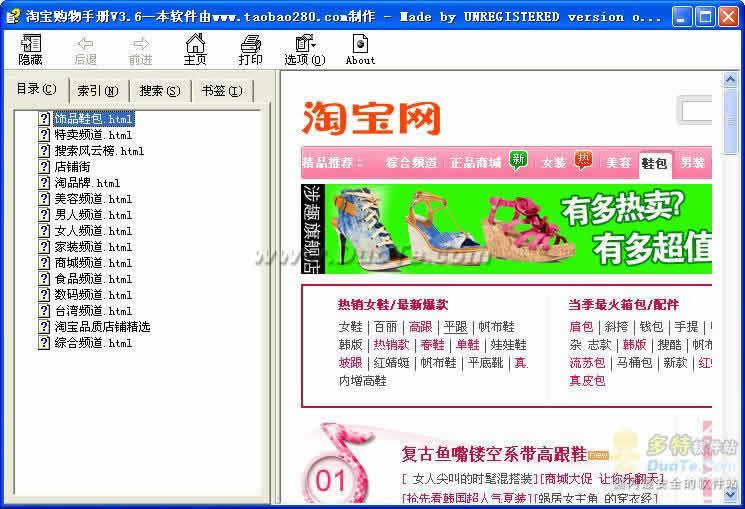The image size is (745, 509).
Task: Click the 坡跟 link
Action: 351,363
